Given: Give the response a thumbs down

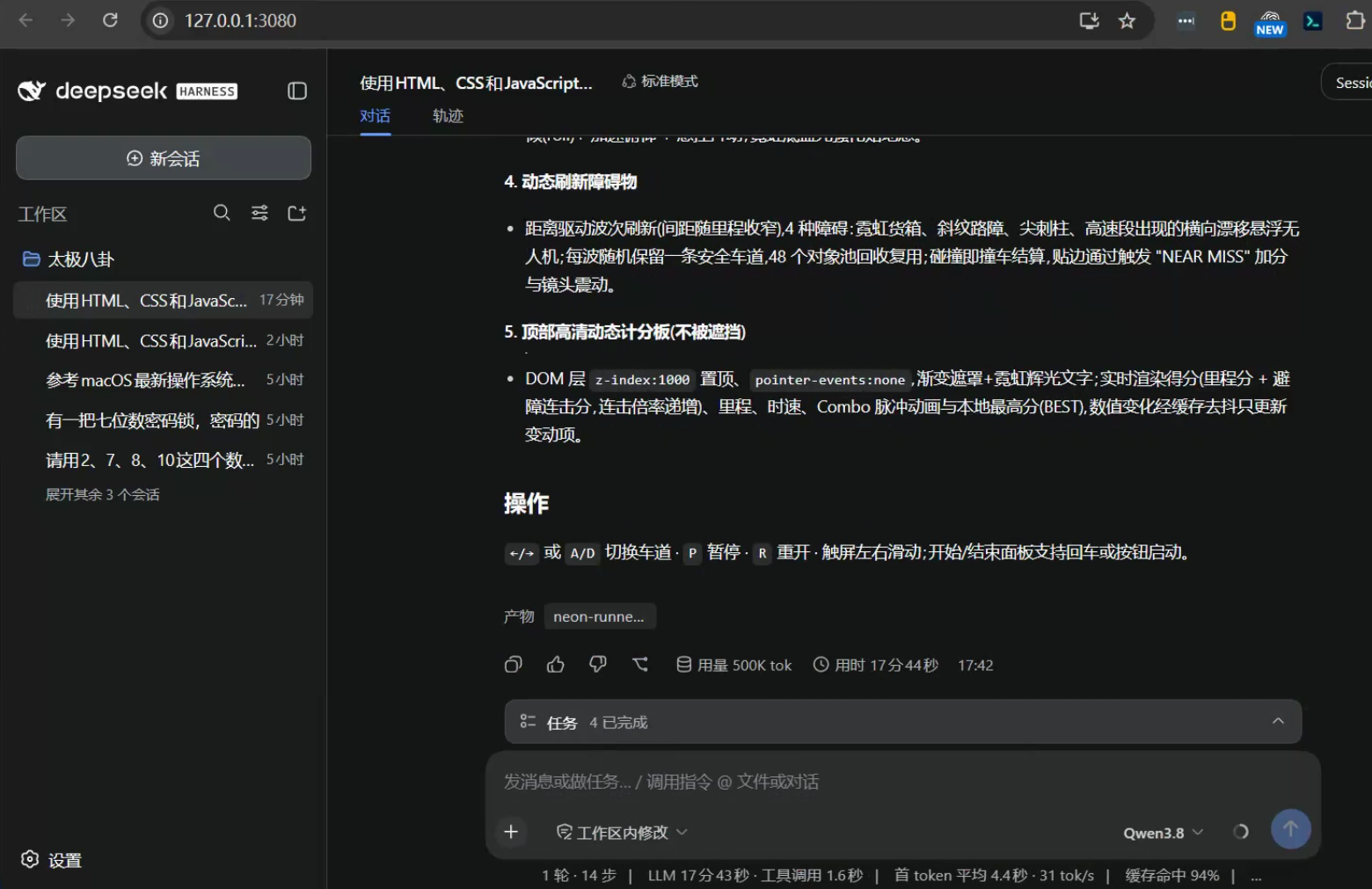Looking at the screenshot, I should (598, 665).
